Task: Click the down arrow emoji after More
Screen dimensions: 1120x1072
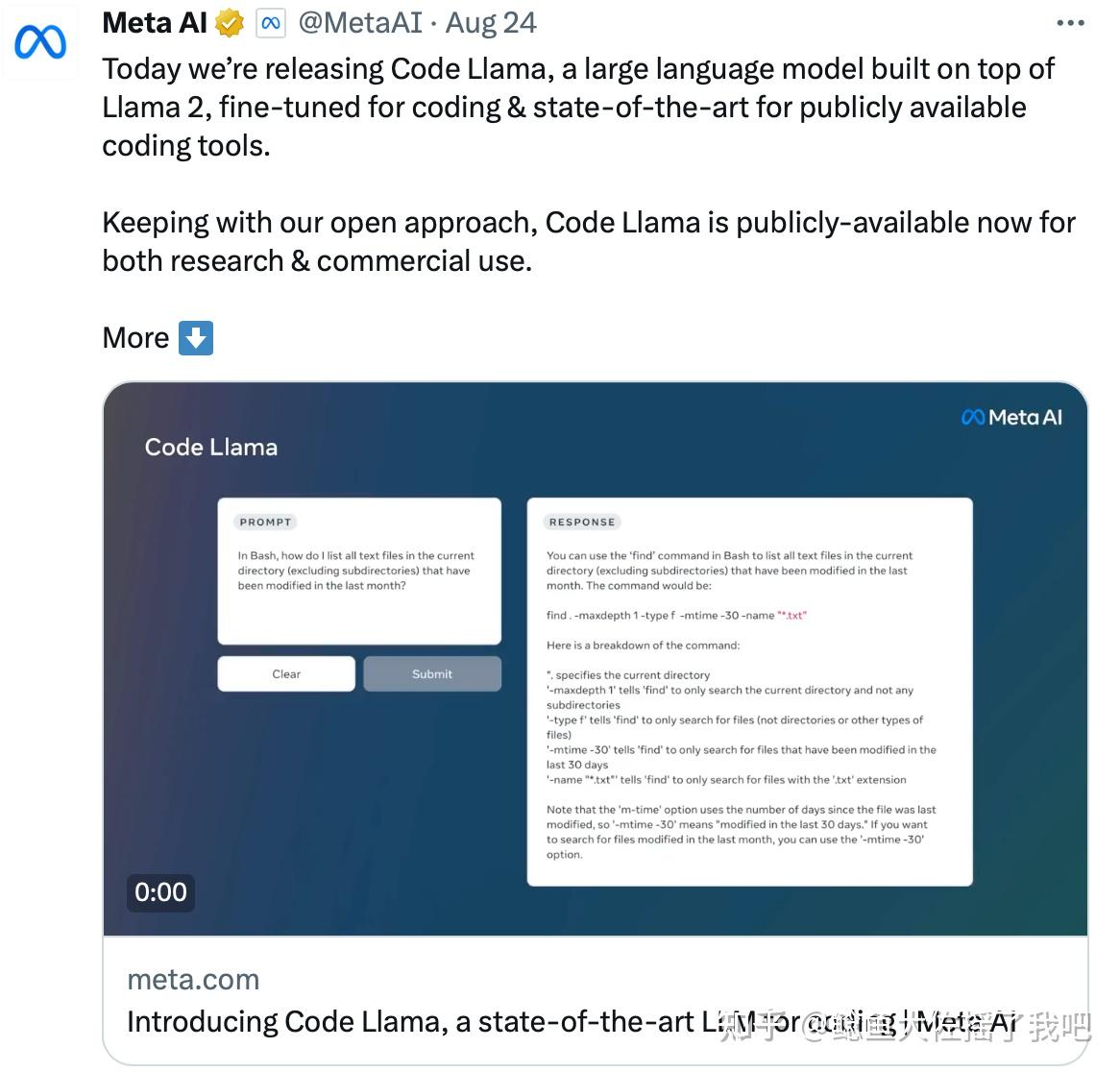Action: coord(196,338)
